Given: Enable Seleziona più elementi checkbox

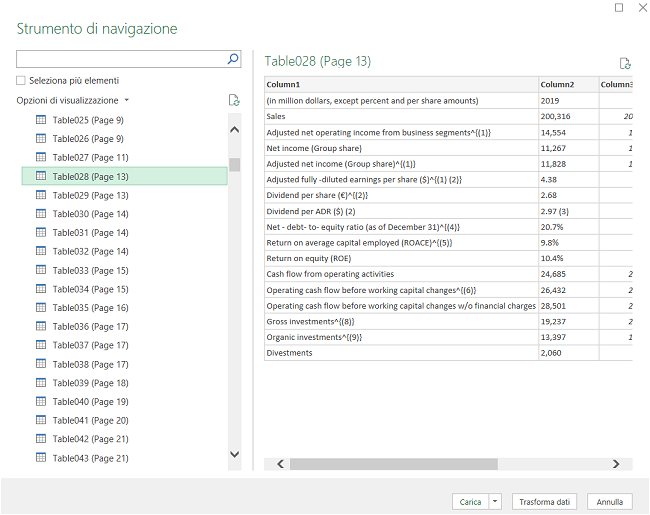Looking at the screenshot, I should (21, 80).
